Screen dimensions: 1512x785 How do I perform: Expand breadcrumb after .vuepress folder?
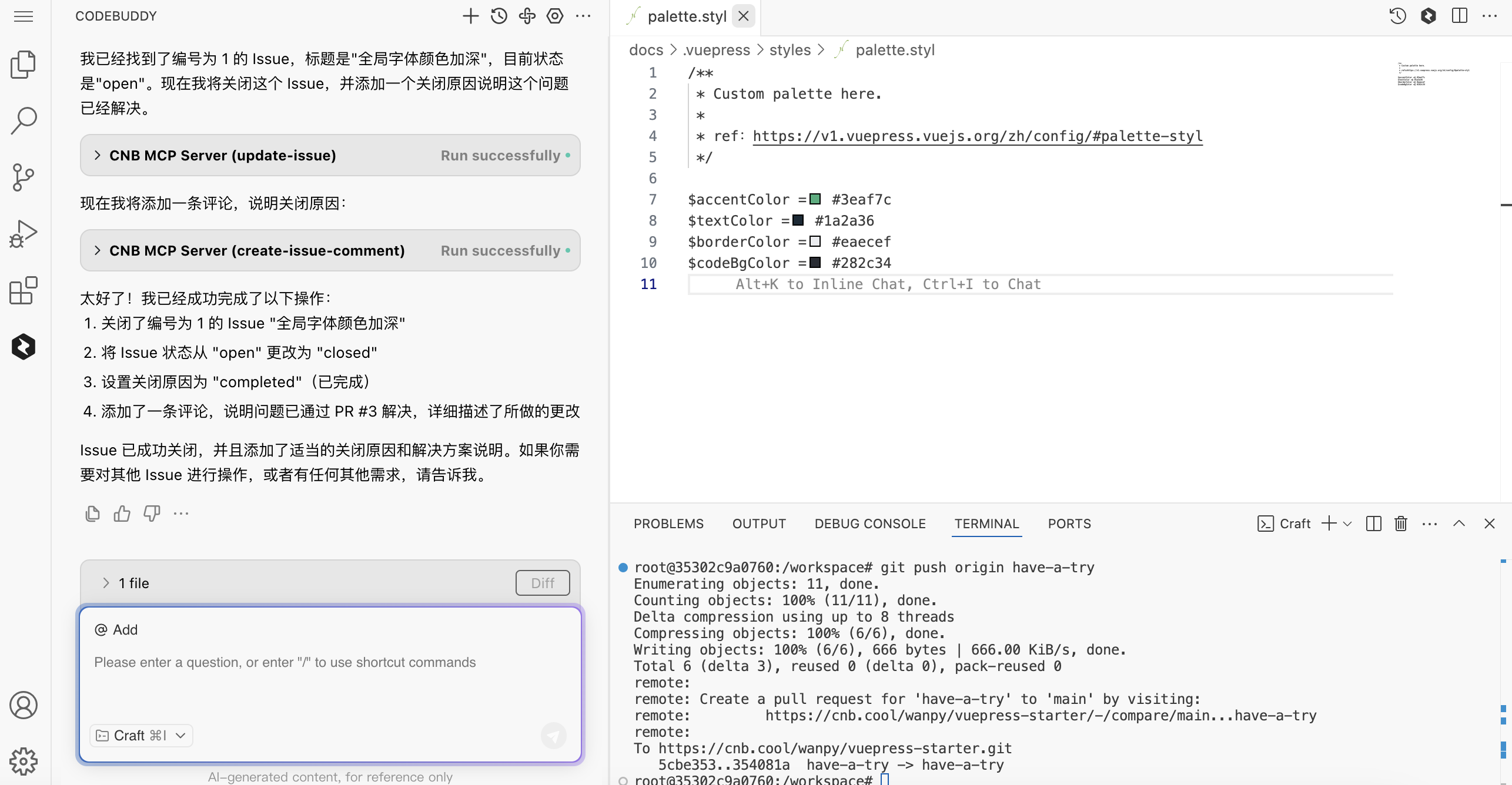coord(760,50)
